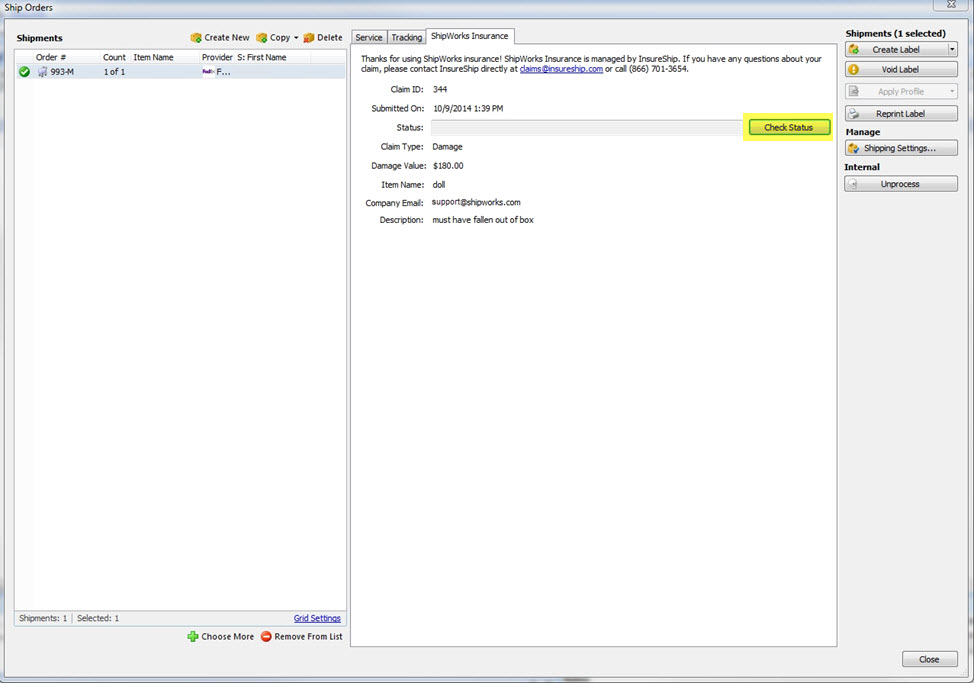Click the Claim ID value 344
This screenshot has width=974, height=683.
440,89
